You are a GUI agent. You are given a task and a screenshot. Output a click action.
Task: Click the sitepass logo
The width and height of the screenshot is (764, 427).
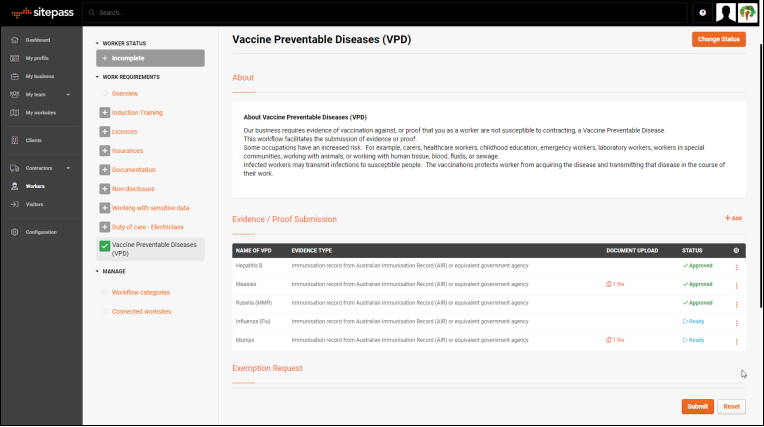pos(42,13)
